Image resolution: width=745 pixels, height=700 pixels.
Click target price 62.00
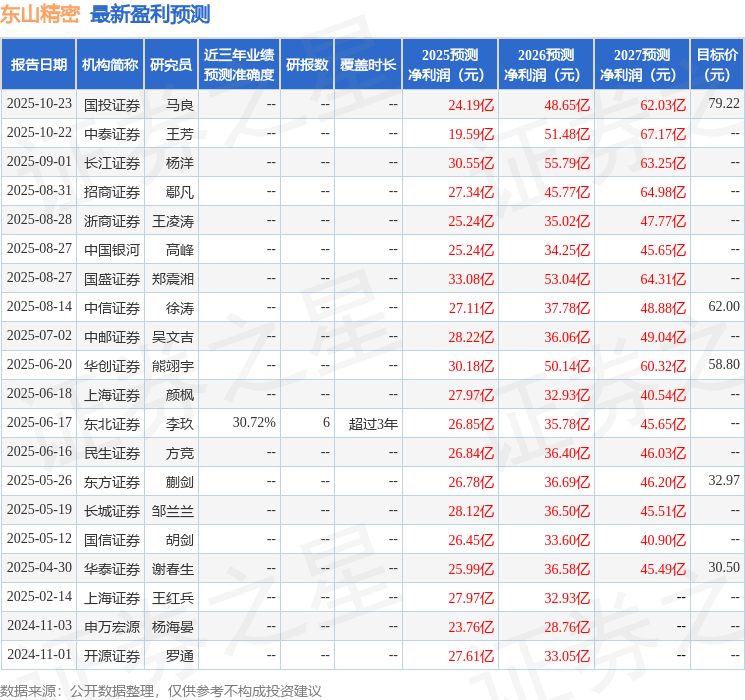pos(724,306)
